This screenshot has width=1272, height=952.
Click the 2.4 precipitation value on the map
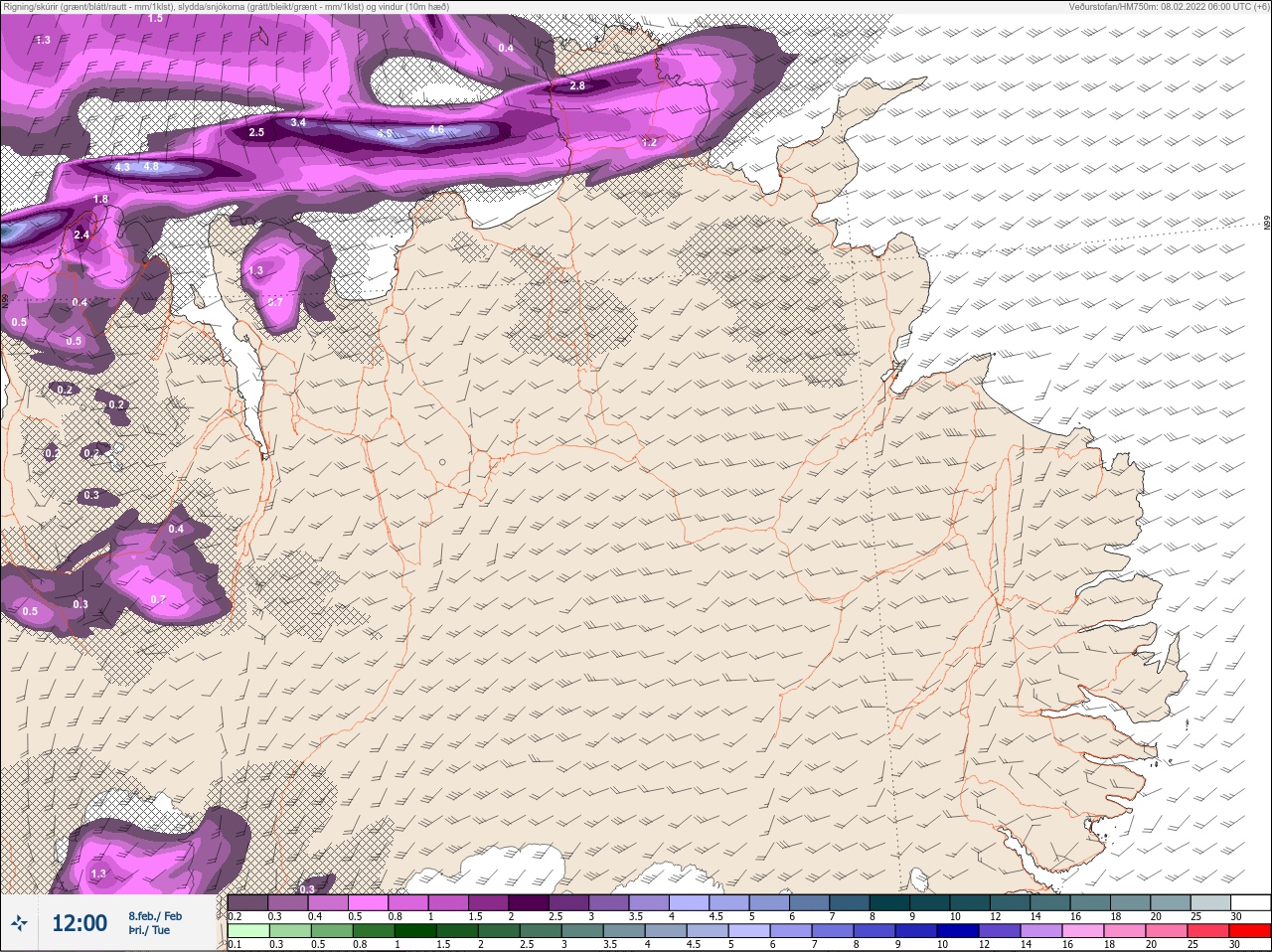click(x=81, y=236)
